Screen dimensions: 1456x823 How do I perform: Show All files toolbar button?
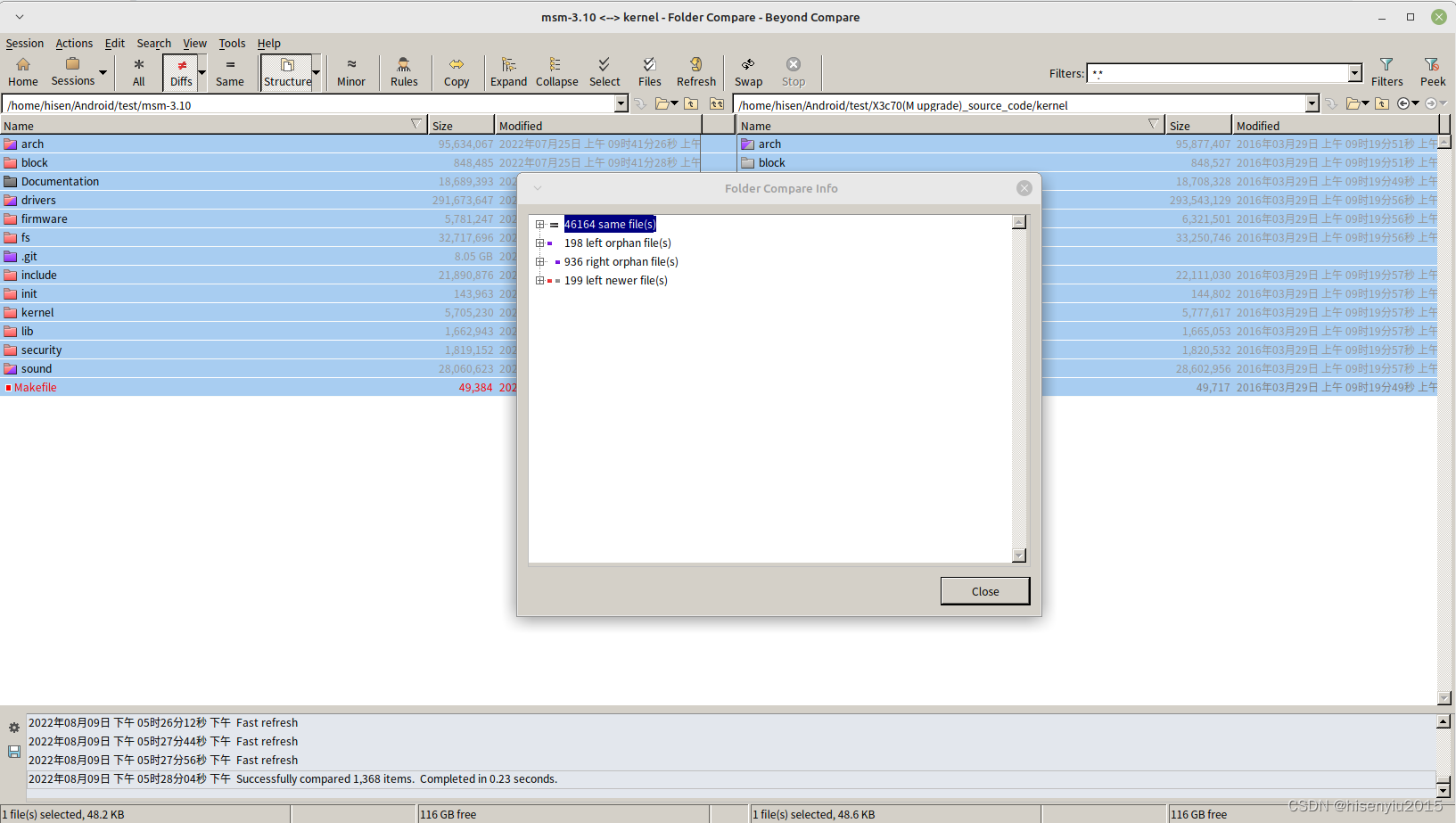[138, 71]
